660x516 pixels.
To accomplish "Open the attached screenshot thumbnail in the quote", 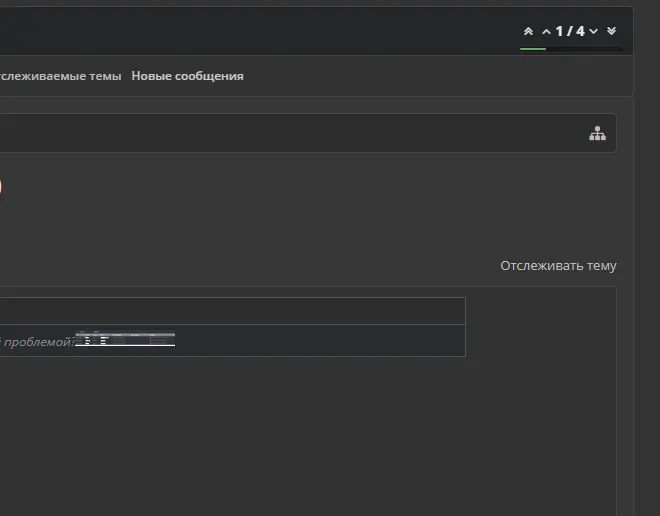I will tap(125, 339).
